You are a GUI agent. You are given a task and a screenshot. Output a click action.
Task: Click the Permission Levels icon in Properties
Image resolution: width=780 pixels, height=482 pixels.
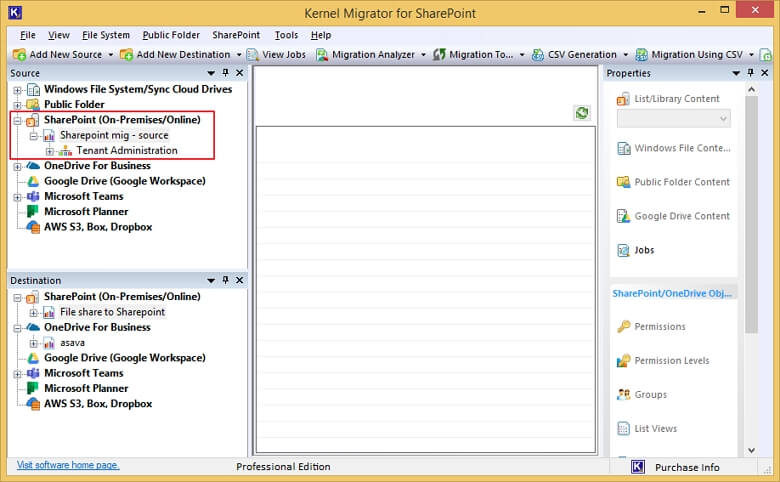(623, 361)
